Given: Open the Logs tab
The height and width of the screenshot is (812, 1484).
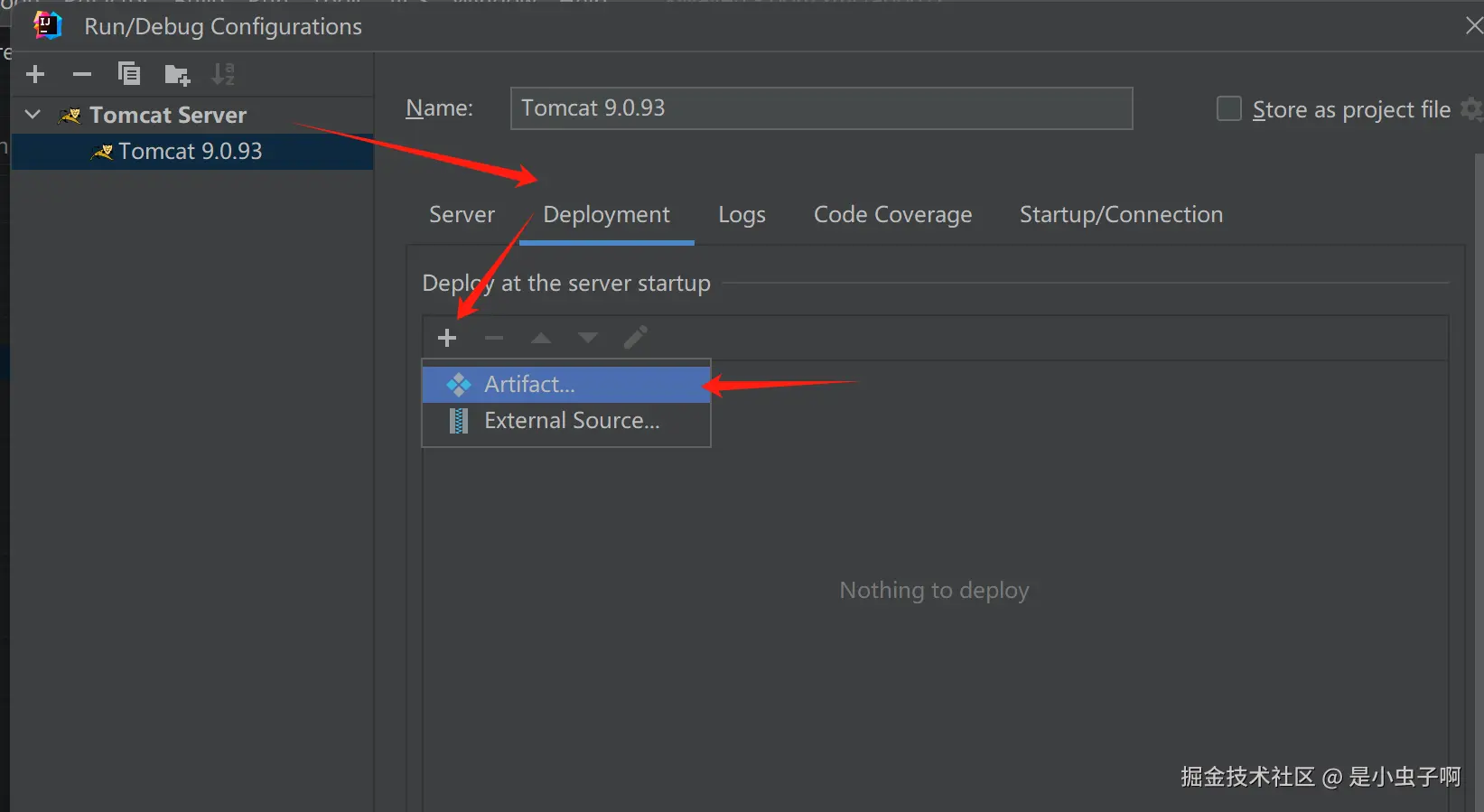Looking at the screenshot, I should pos(742,215).
